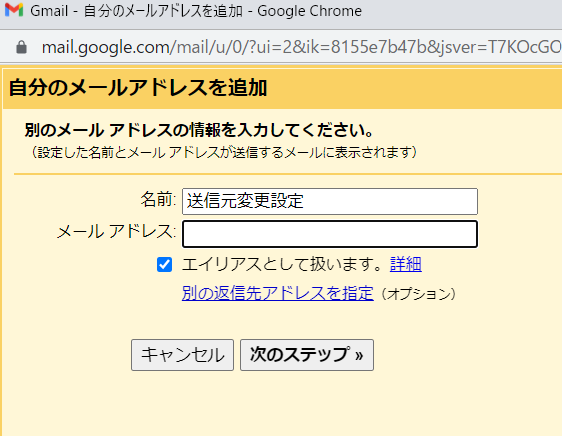Screen dimensions: 562x436
Task: Click the parenthetical description under the heading
Action: tap(222, 152)
